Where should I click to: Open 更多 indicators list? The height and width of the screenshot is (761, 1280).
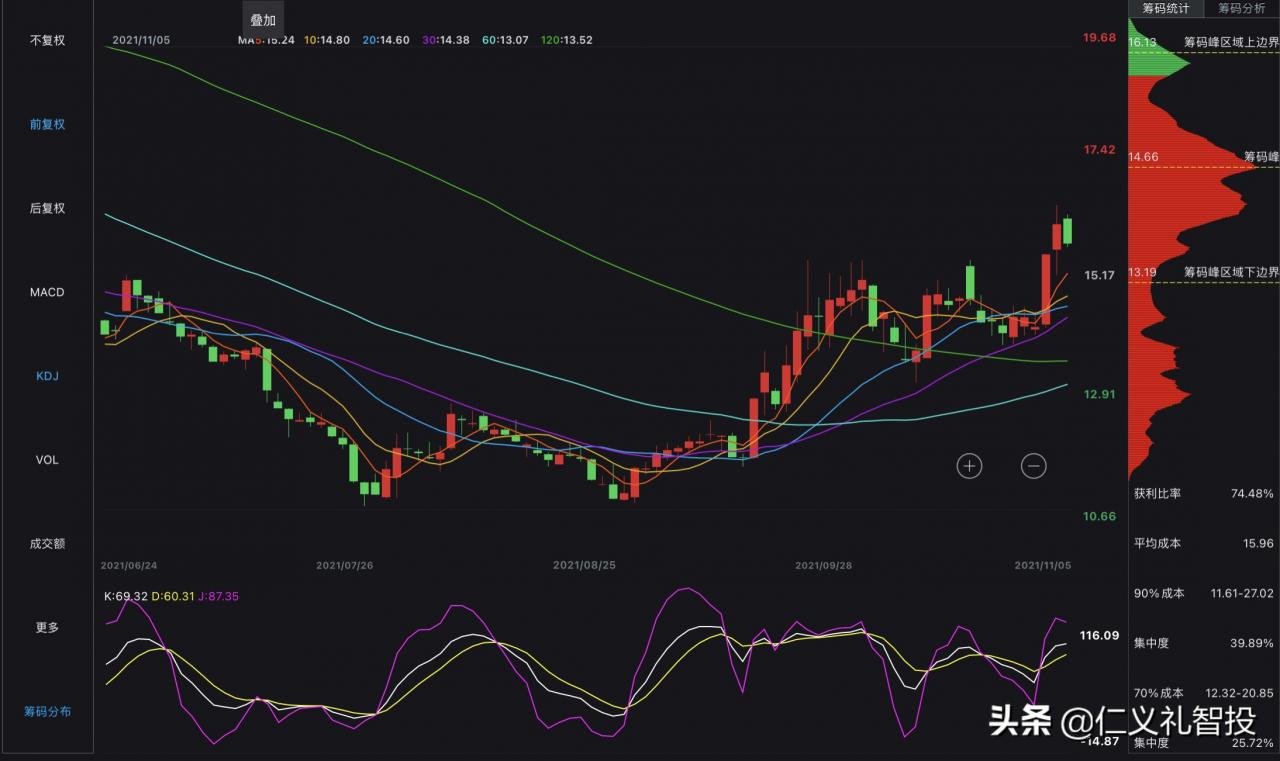point(47,628)
